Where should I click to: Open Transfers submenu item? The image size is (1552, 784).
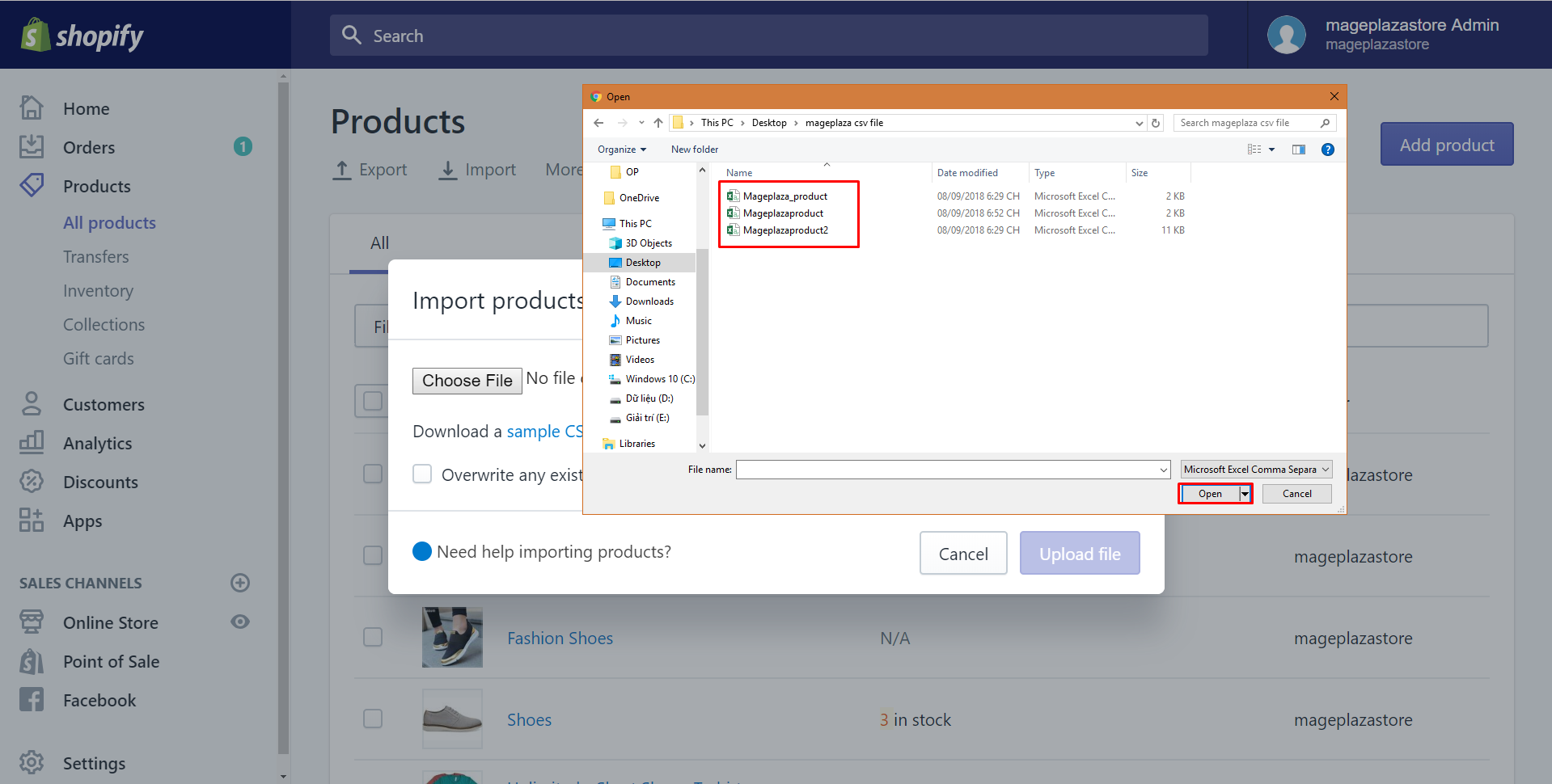pyautogui.click(x=95, y=256)
